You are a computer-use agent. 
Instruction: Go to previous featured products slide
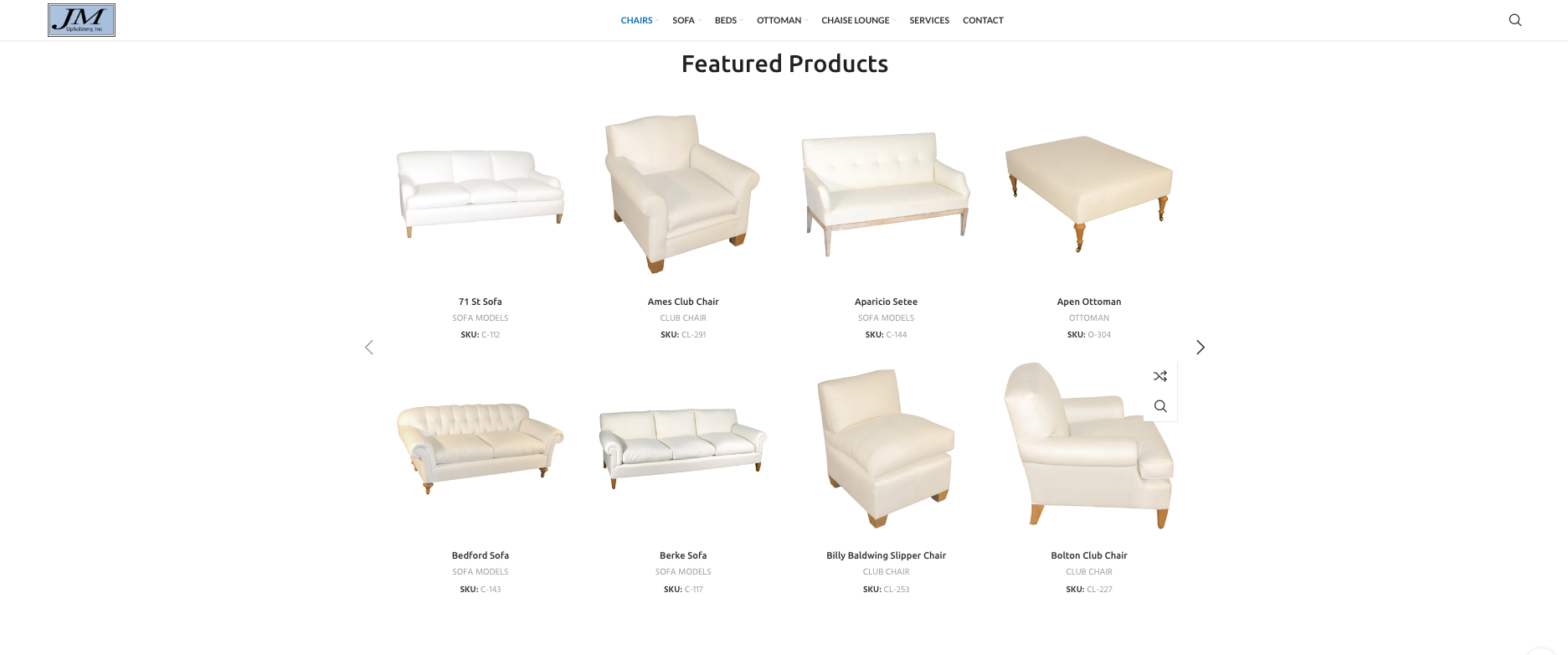pyautogui.click(x=368, y=347)
